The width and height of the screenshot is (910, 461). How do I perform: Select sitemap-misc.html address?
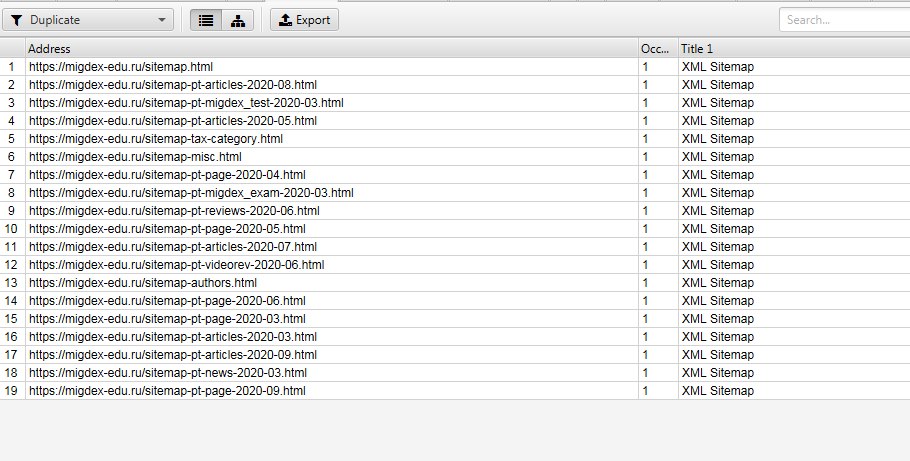[135, 157]
